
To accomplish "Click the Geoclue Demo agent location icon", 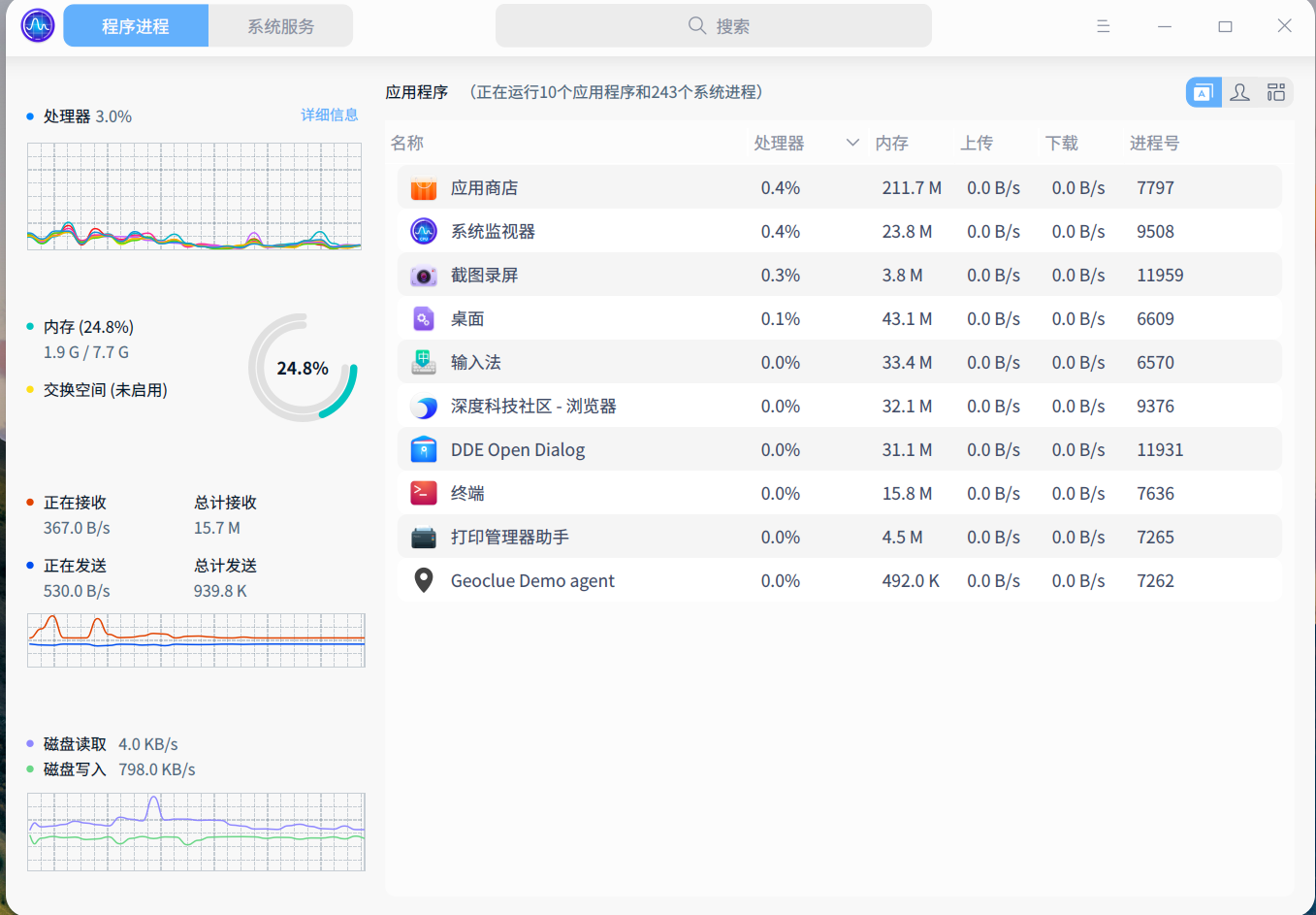I will [x=424, y=580].
